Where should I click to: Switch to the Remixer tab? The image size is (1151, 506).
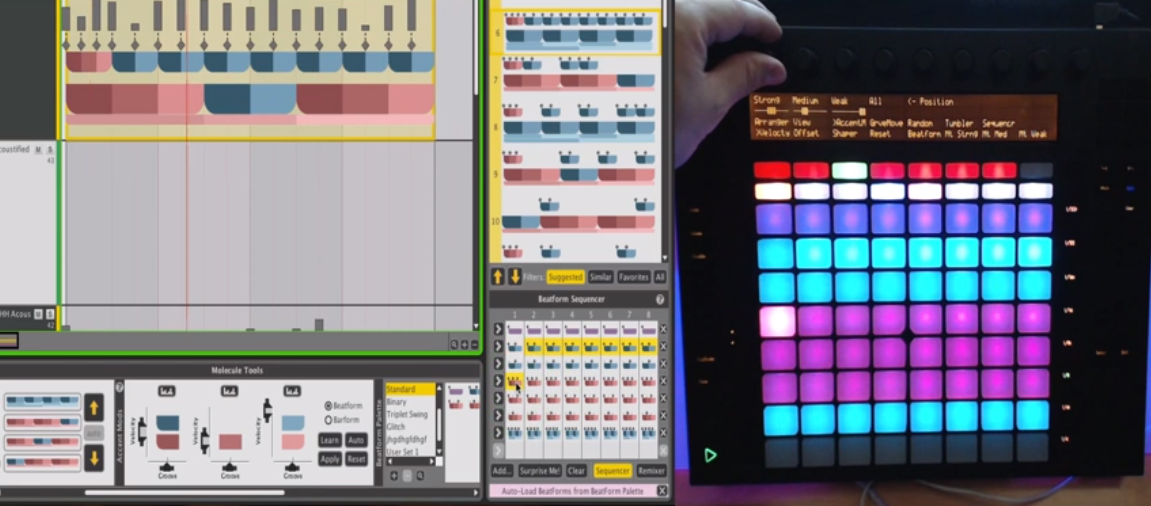651,471
